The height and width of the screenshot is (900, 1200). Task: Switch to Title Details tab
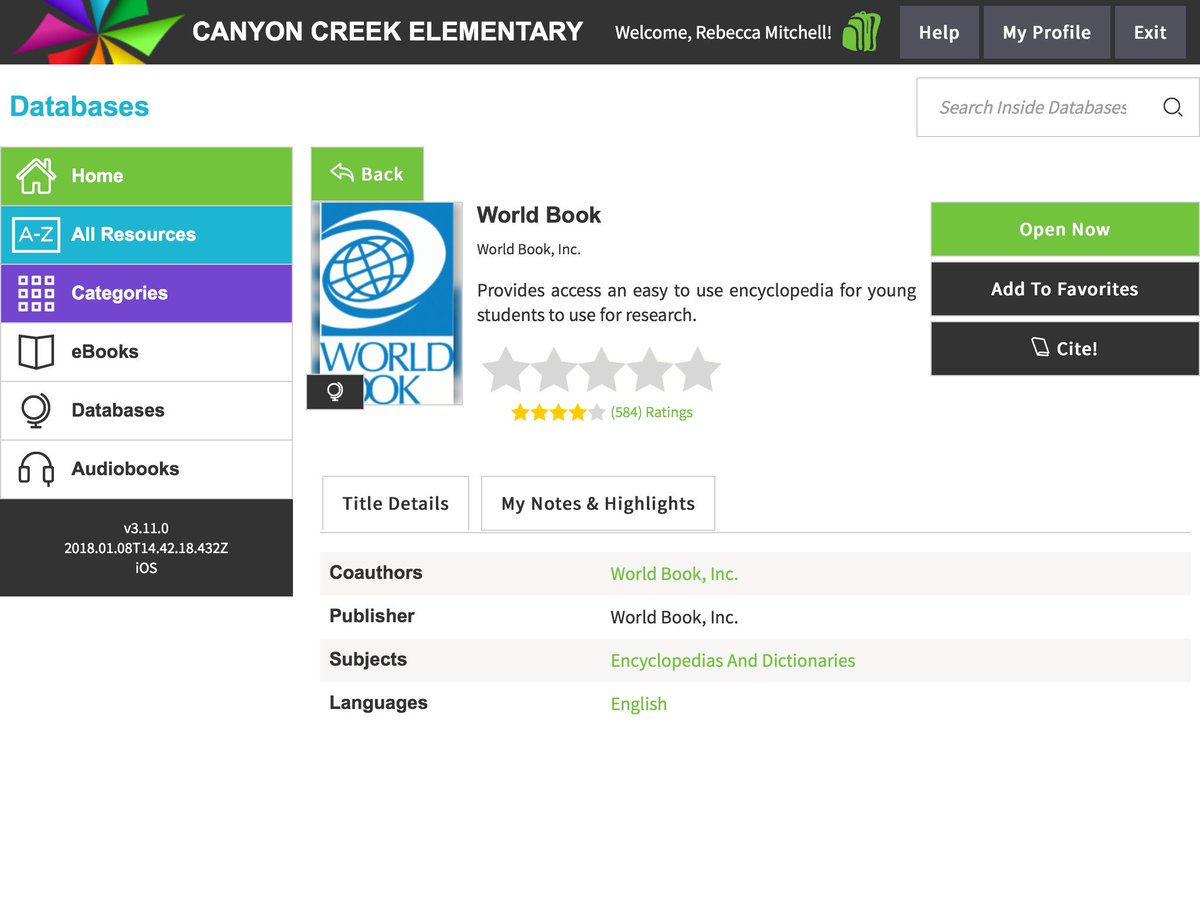tap(395, 503)
